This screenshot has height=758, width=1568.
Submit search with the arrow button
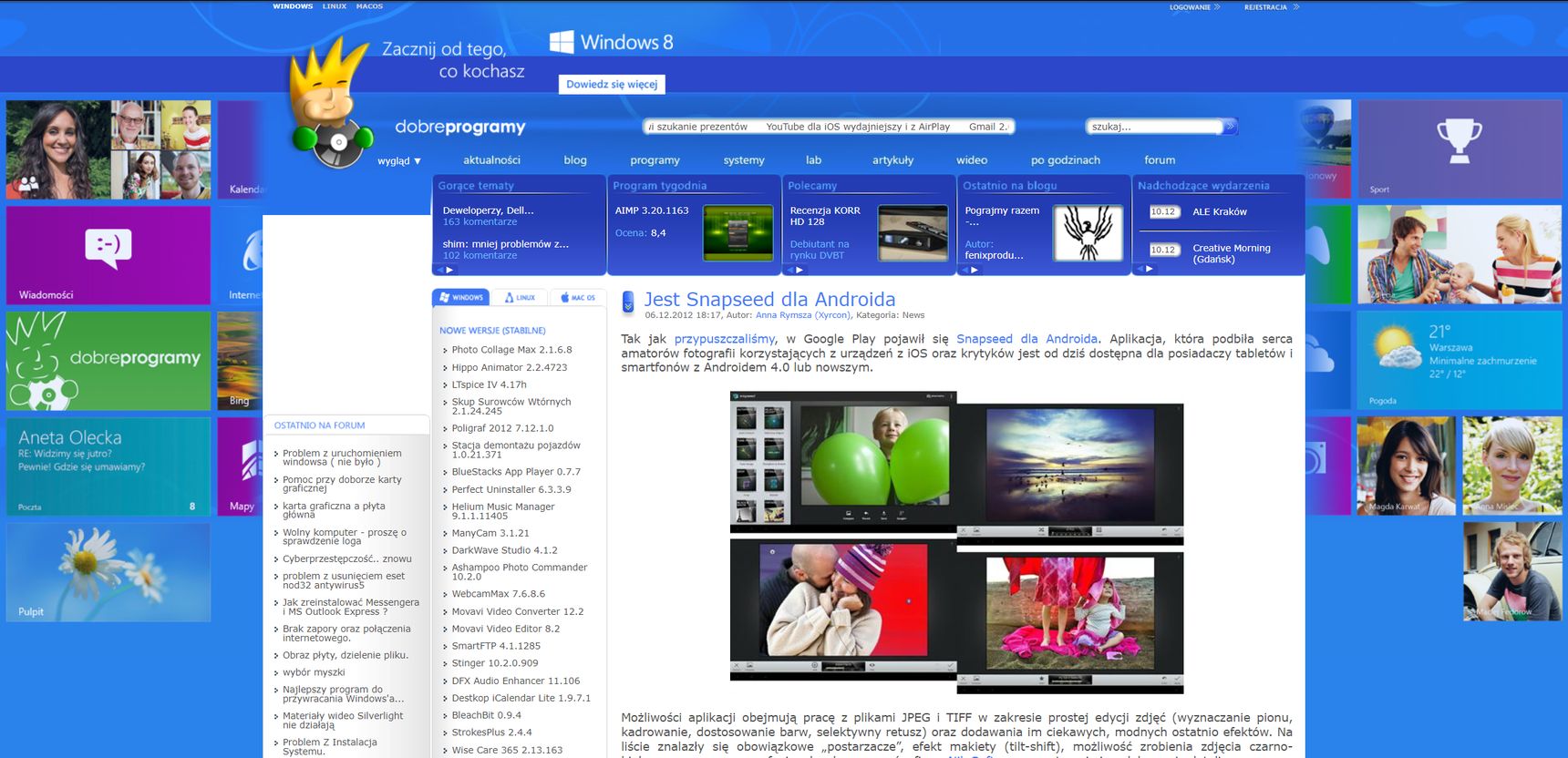[1229, 127]
